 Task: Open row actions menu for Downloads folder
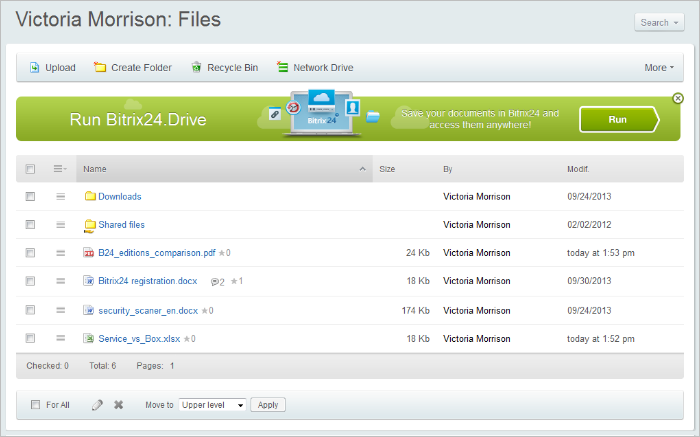click(60, 197)
